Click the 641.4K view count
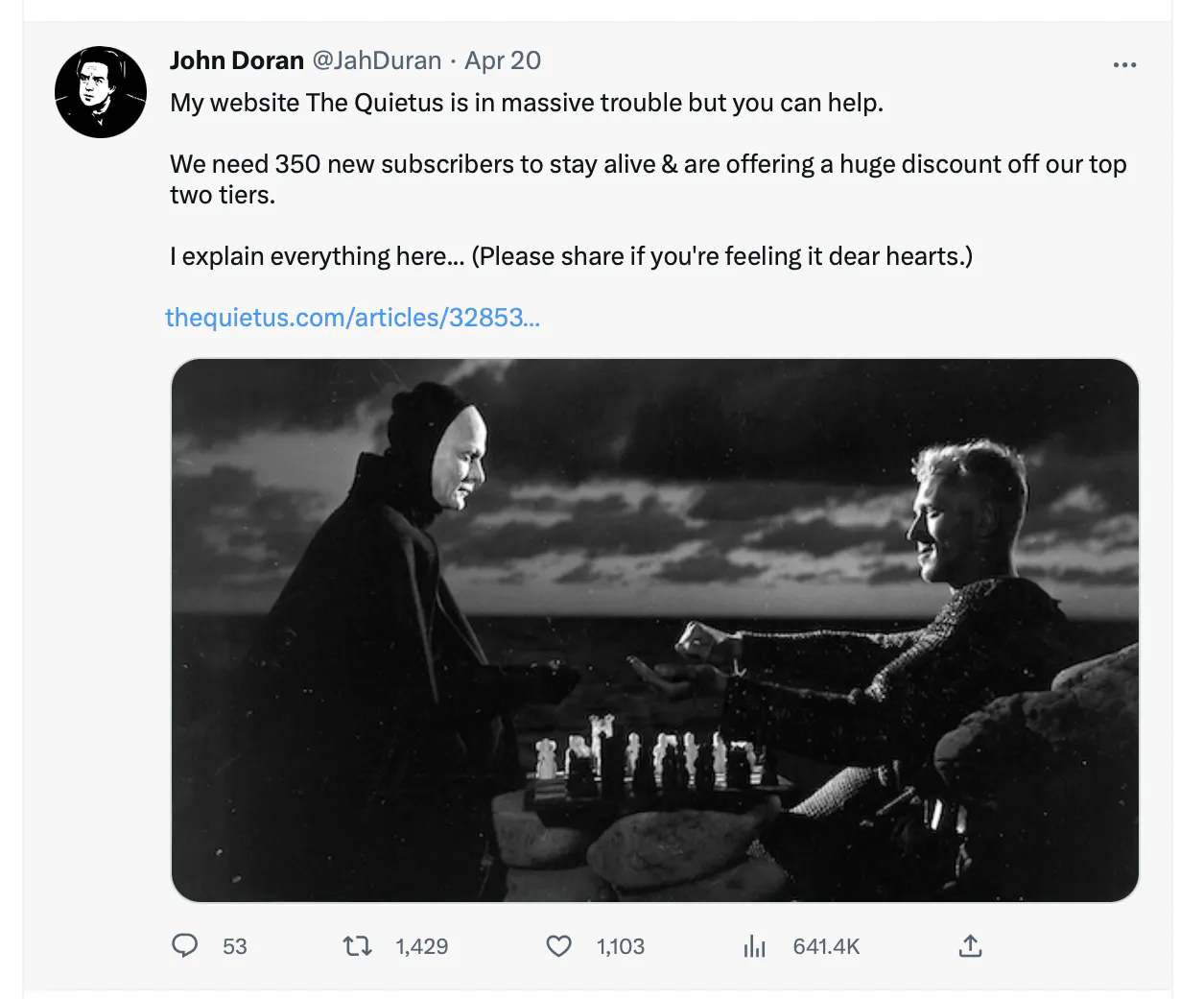1204x999 pixels. click(826, 946)
